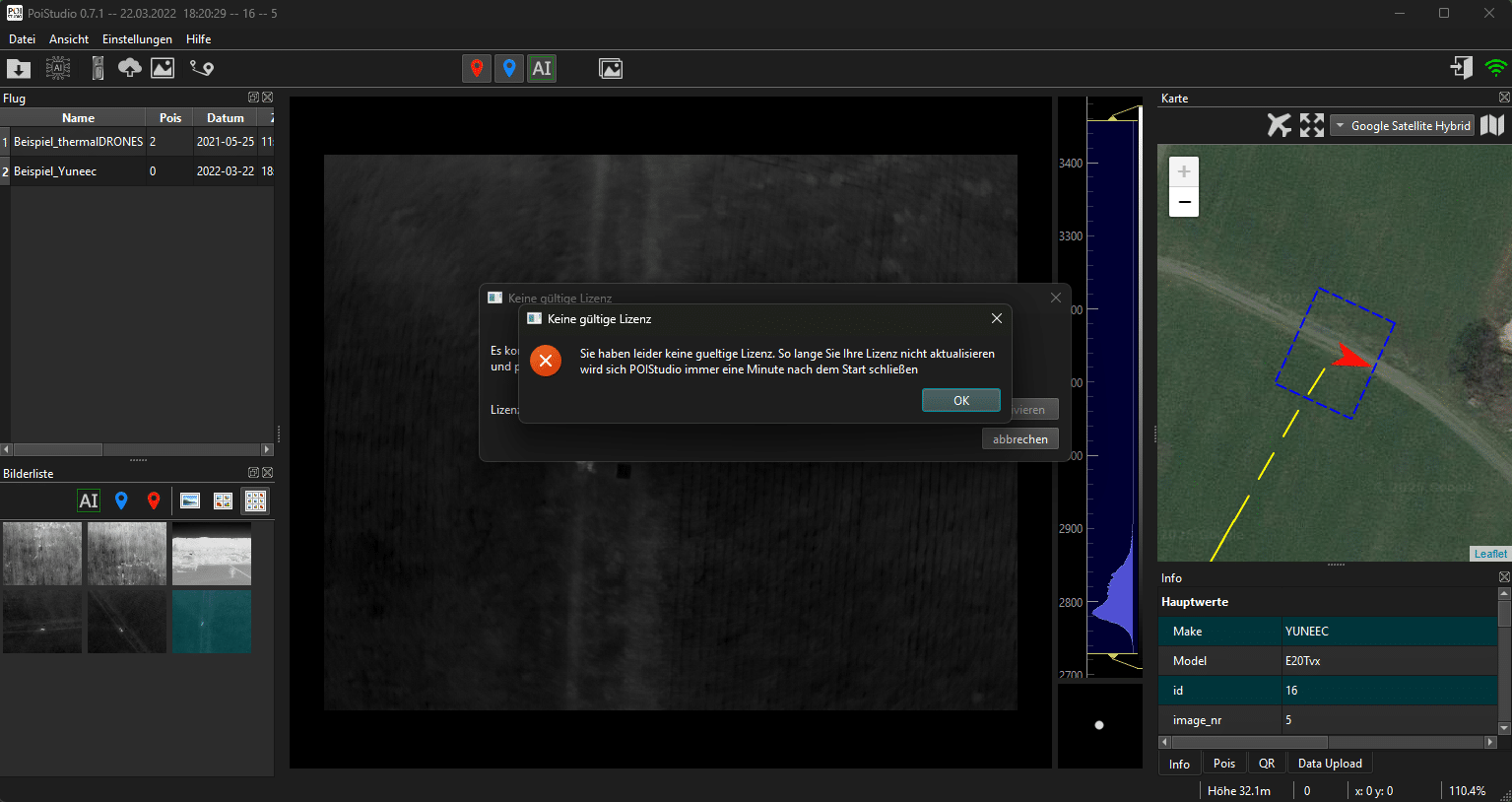Toggle AI filter in Bilderliste panel

point(89,501)
